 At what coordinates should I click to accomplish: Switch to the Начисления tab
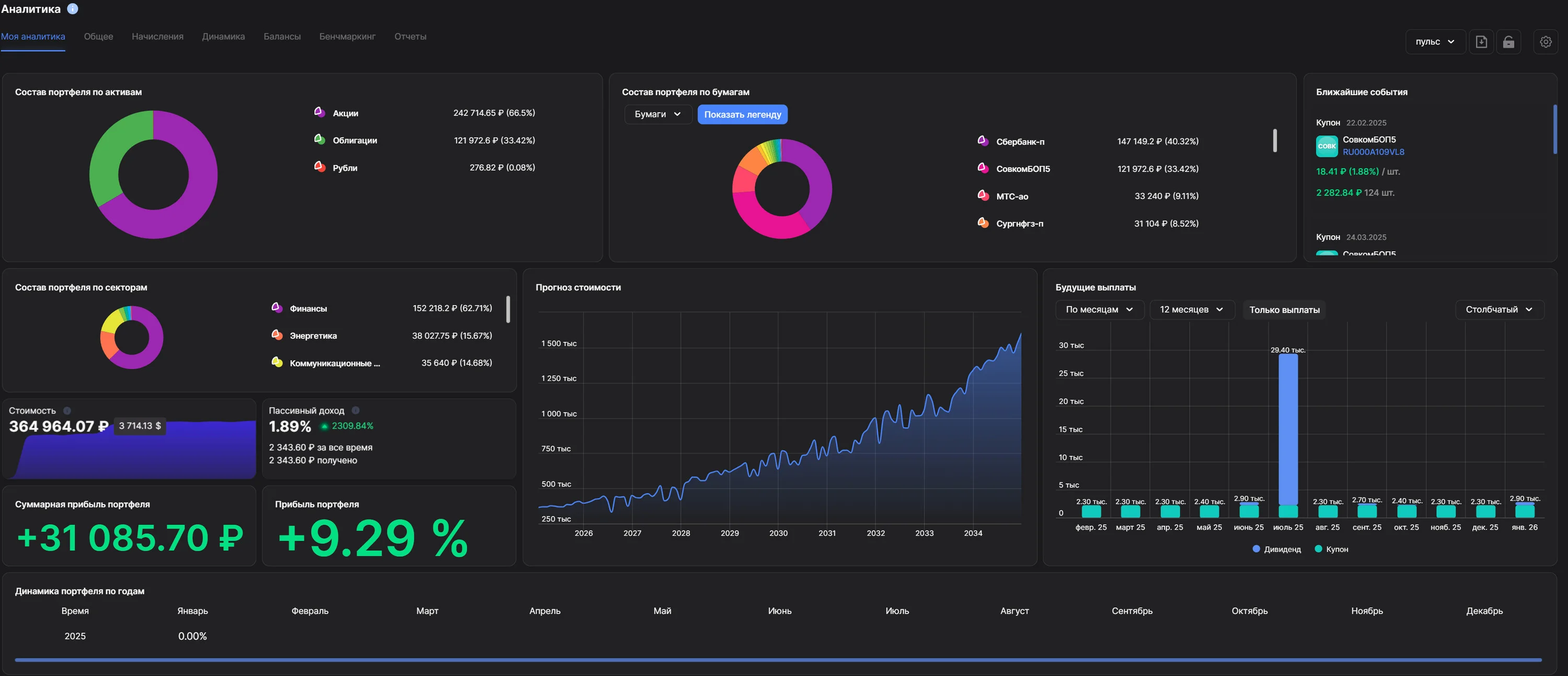[158, 37]
